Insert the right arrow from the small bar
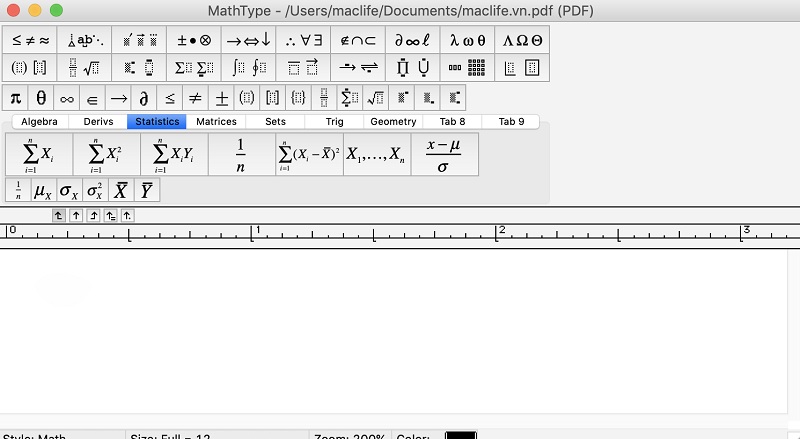Image resolution: width=800 pixels, height=439 pixels. pos(118,98)
